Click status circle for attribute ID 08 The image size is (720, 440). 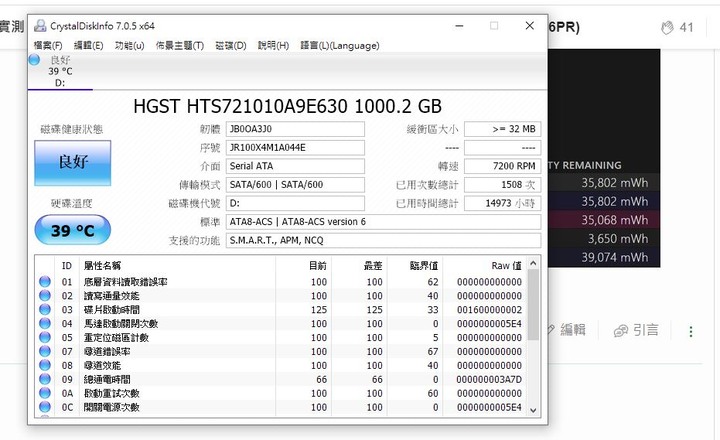coord(45,365)
